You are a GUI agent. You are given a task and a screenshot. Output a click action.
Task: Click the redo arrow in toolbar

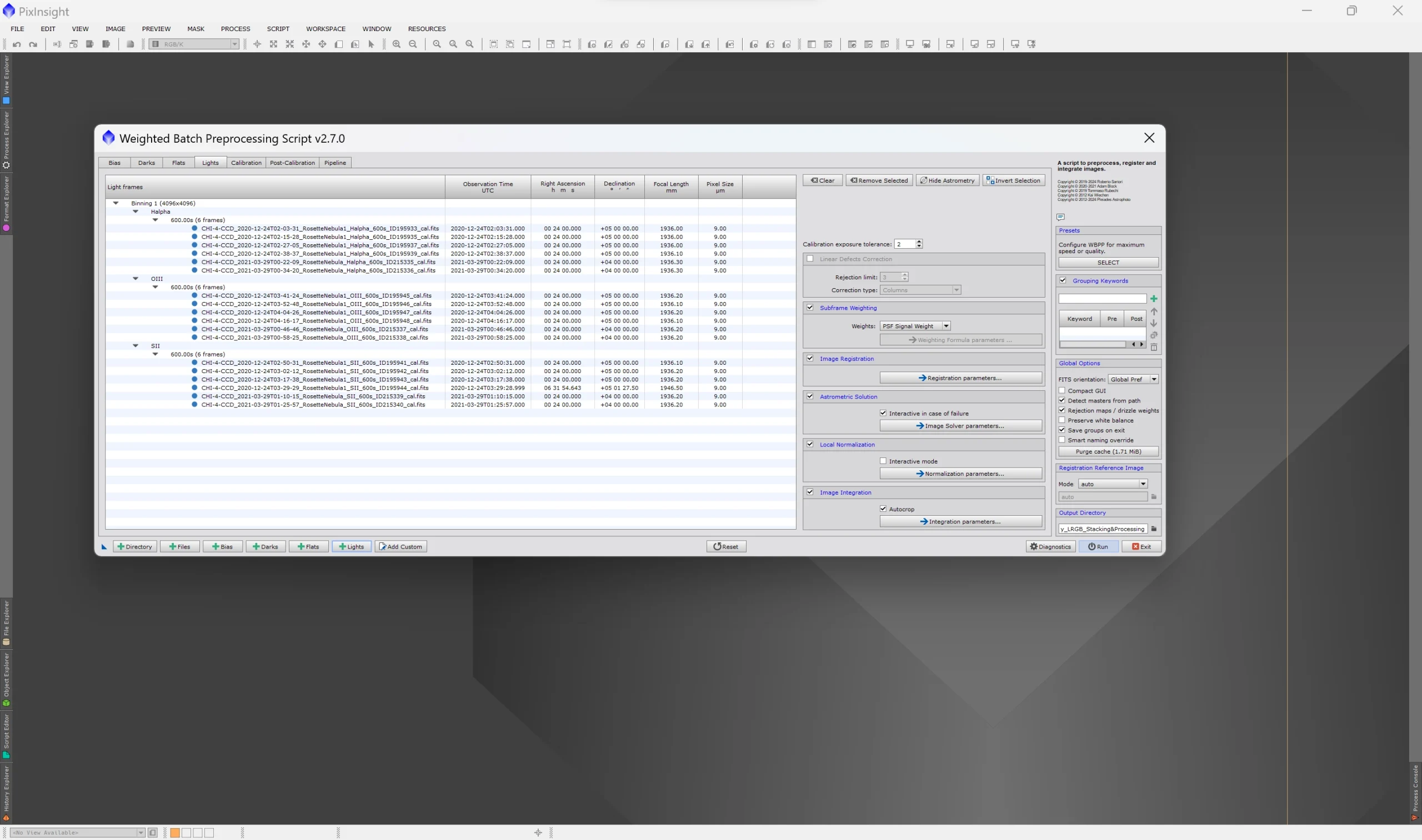click(33, 44)
